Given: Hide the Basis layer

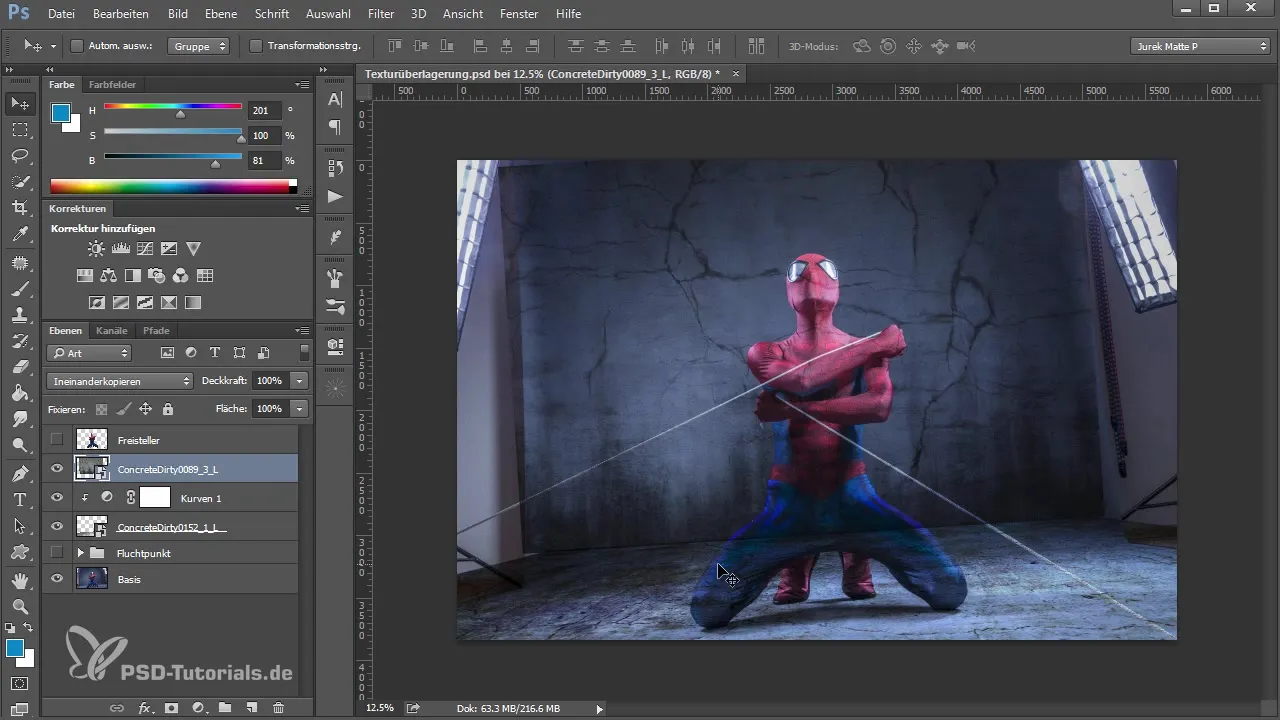Looking at the screenshot, I should 57,579.
